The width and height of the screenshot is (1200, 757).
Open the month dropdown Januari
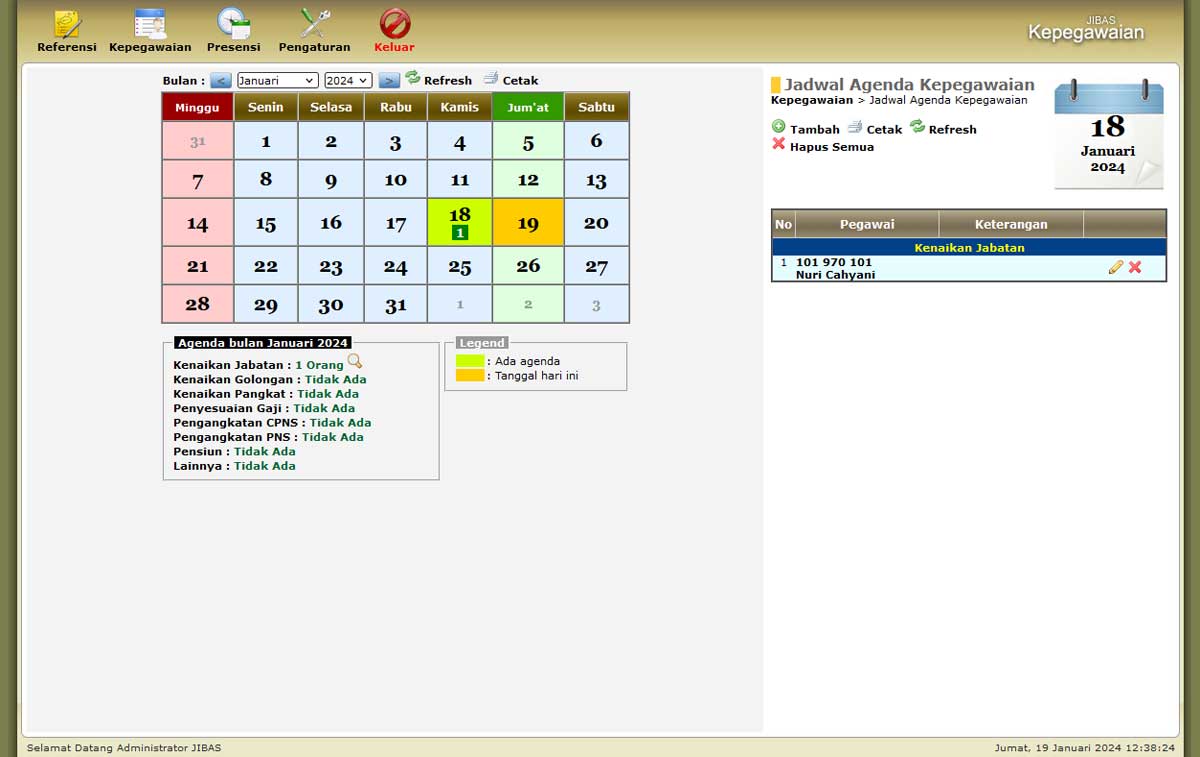(277, 80)
